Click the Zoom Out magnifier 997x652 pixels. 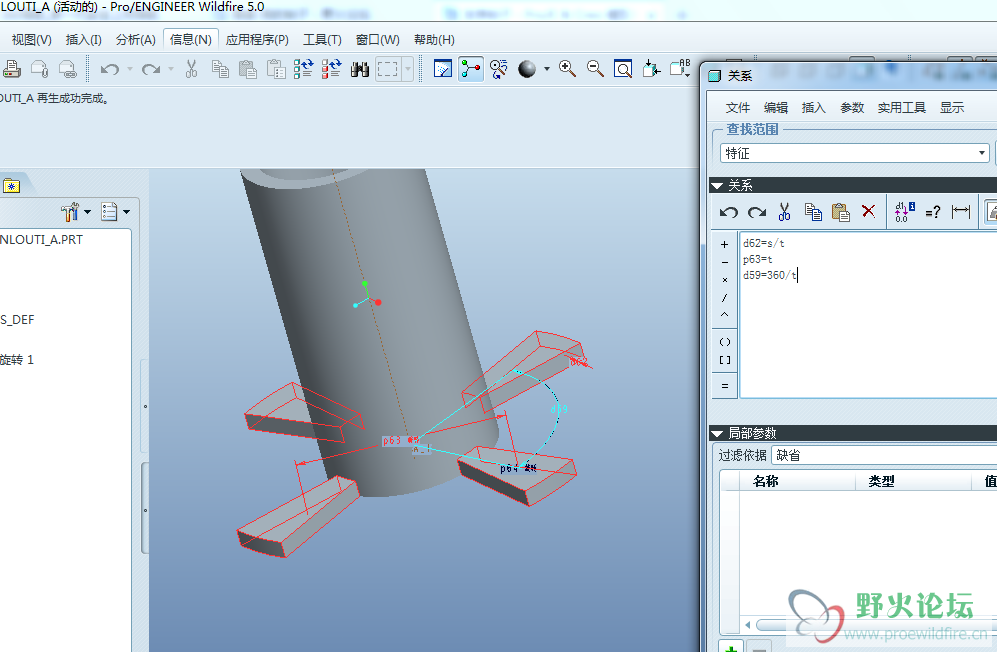(x=595, y=69)
